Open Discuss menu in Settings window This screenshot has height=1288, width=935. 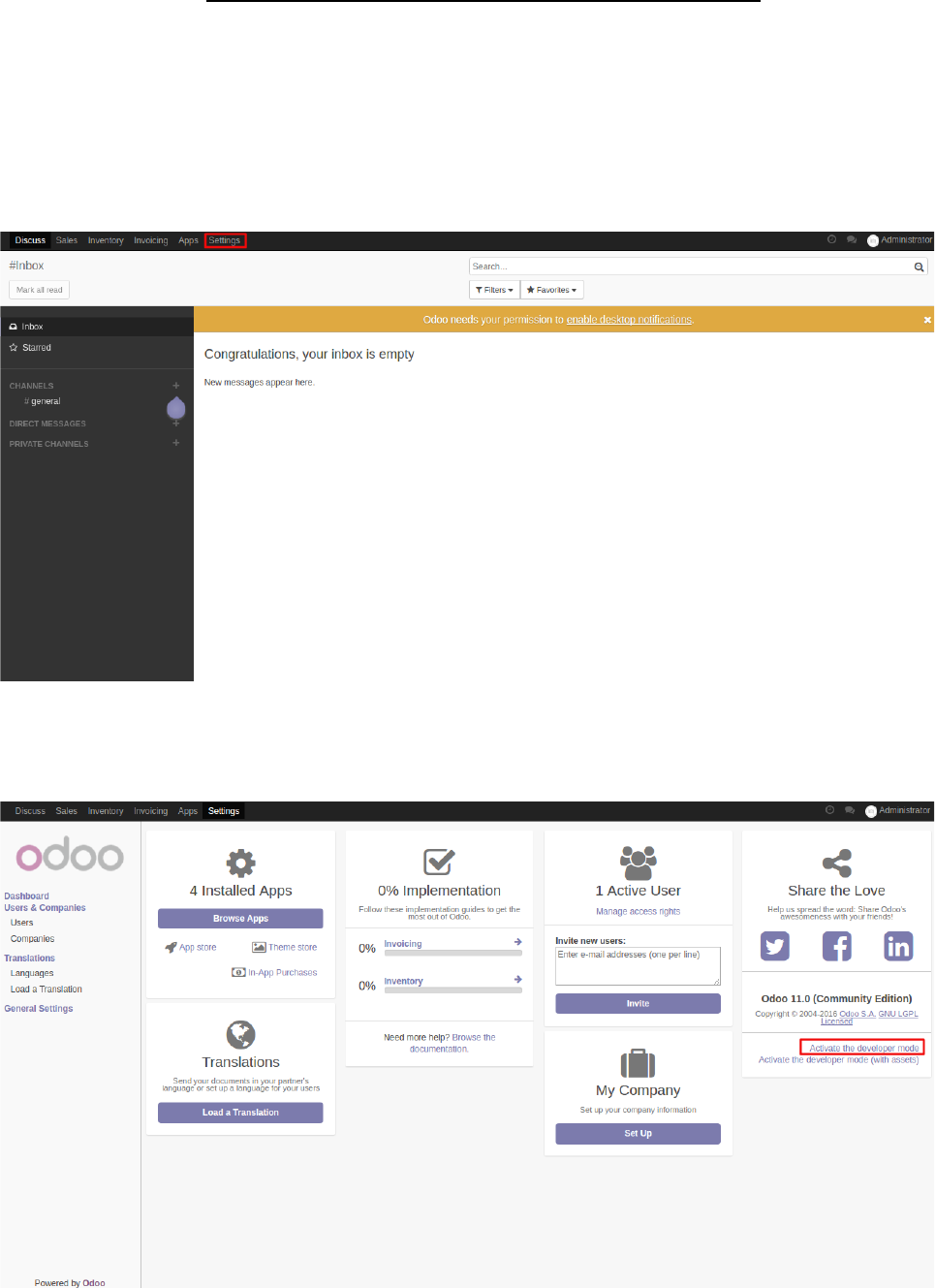pyautogui.click(x=30, y=811)
